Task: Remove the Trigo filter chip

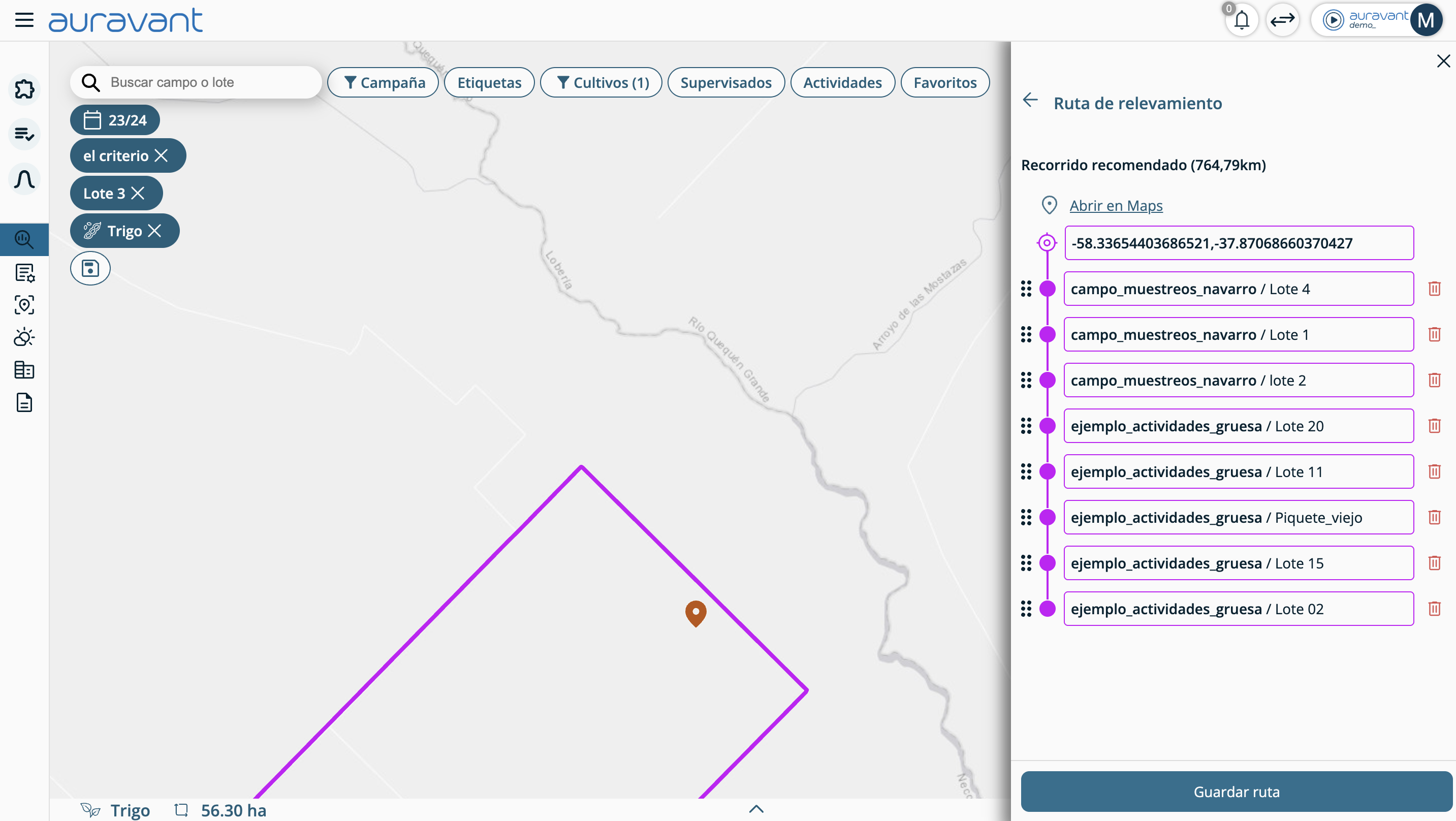Action: coord(155,231)
